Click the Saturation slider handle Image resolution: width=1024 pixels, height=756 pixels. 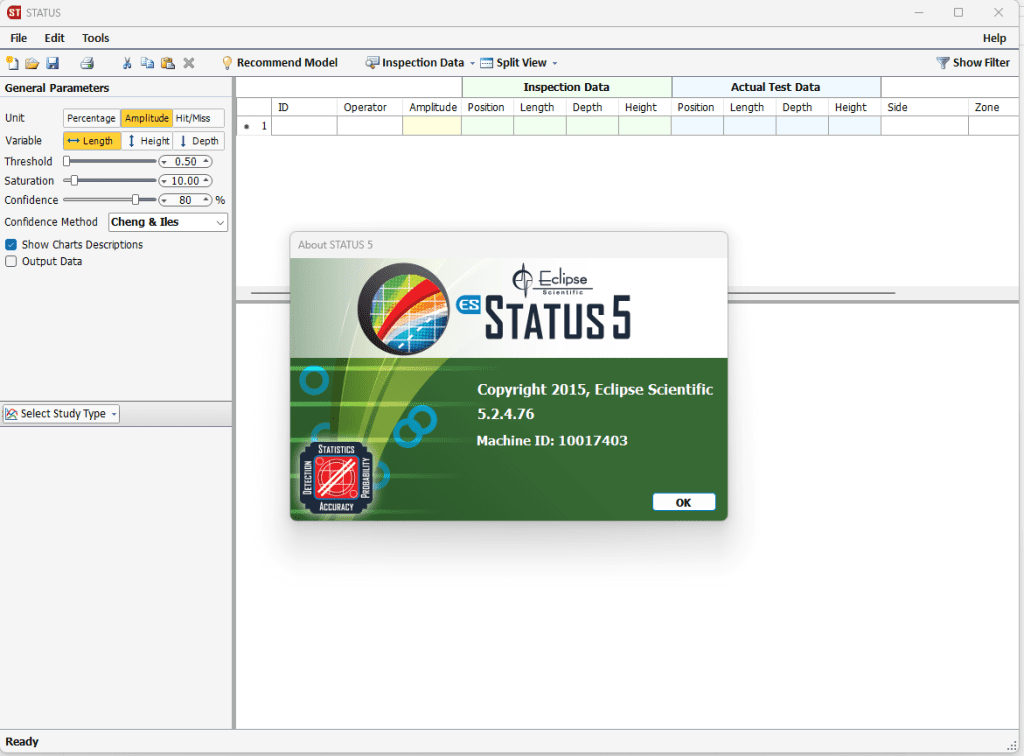click(74, 181)
